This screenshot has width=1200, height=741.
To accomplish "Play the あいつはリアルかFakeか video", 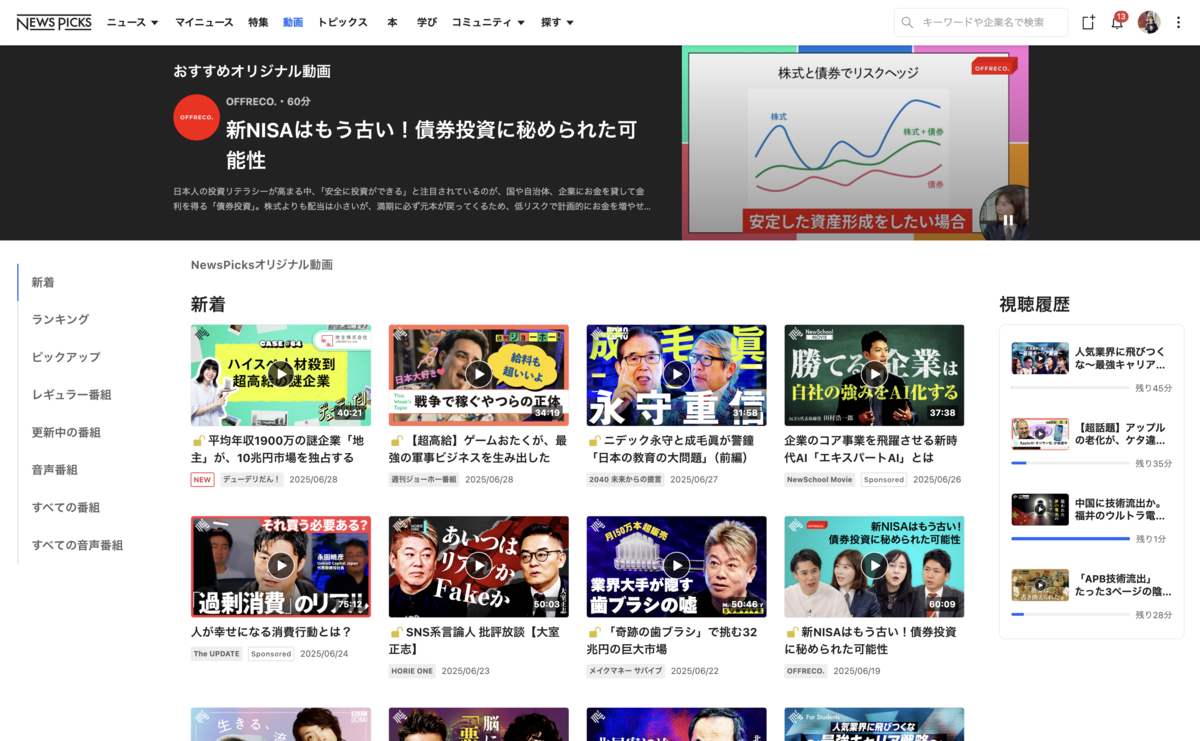I will pos(479,566).
